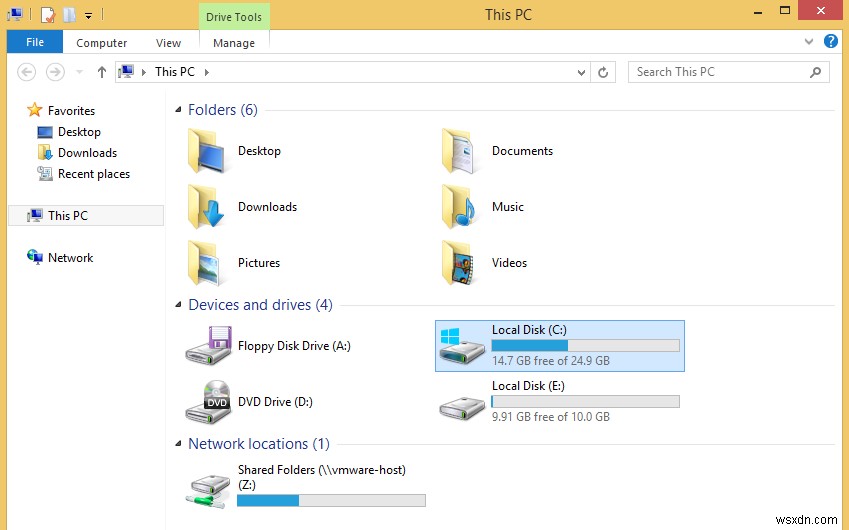Click the This PC system icon in title bar
Viewport: 849px width, 530px height.
click(15, 15)
